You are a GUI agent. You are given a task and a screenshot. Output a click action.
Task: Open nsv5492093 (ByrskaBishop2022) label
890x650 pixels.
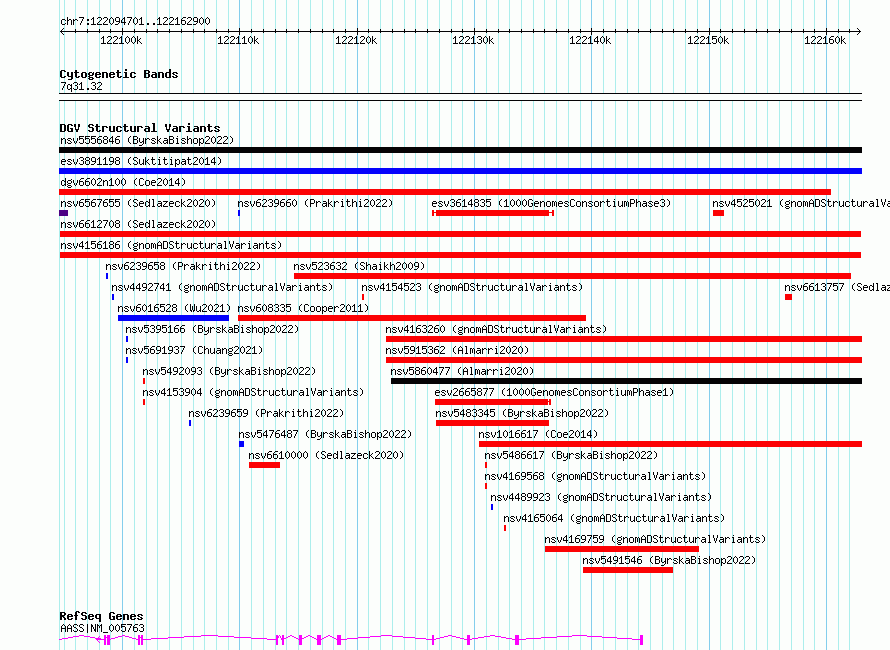pyautogui.click(x=229, y=371)
